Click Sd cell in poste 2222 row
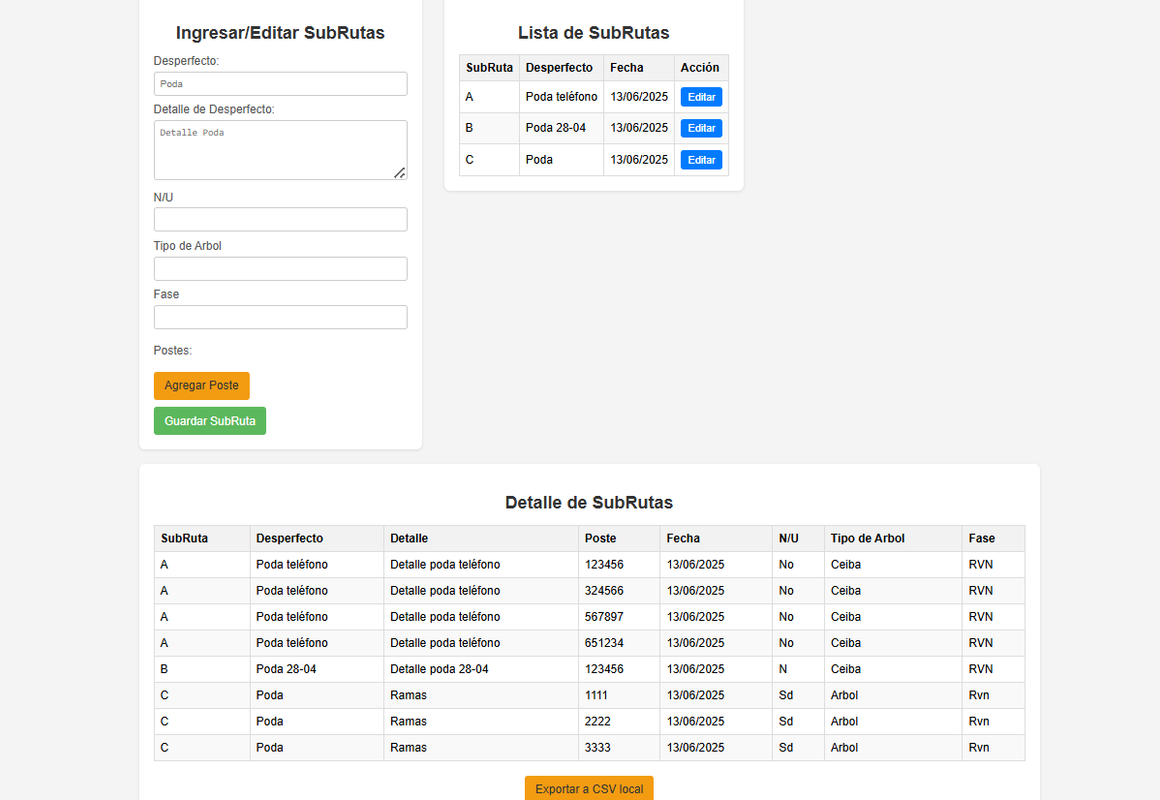This screenshot has width=1160, height=800. [x=798, y=722]
